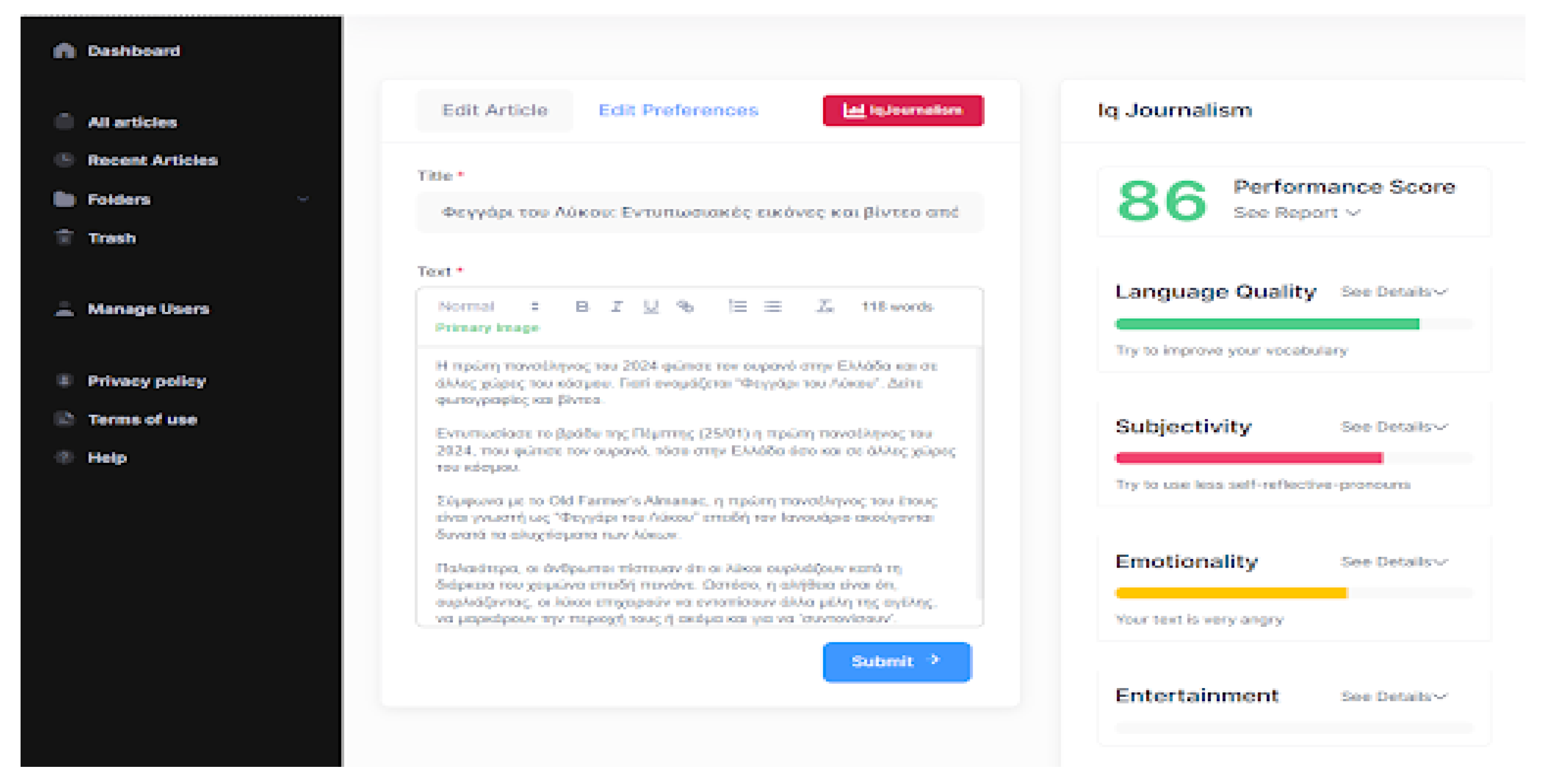Toggle underline formatting

tap(651, 307)
